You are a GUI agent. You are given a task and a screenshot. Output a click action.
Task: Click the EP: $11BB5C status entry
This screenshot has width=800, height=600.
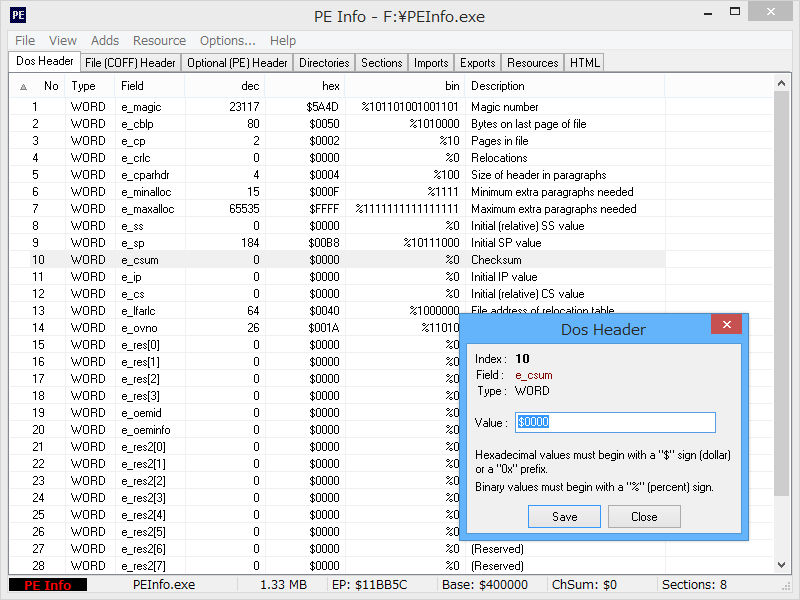[x=369, y=585]
